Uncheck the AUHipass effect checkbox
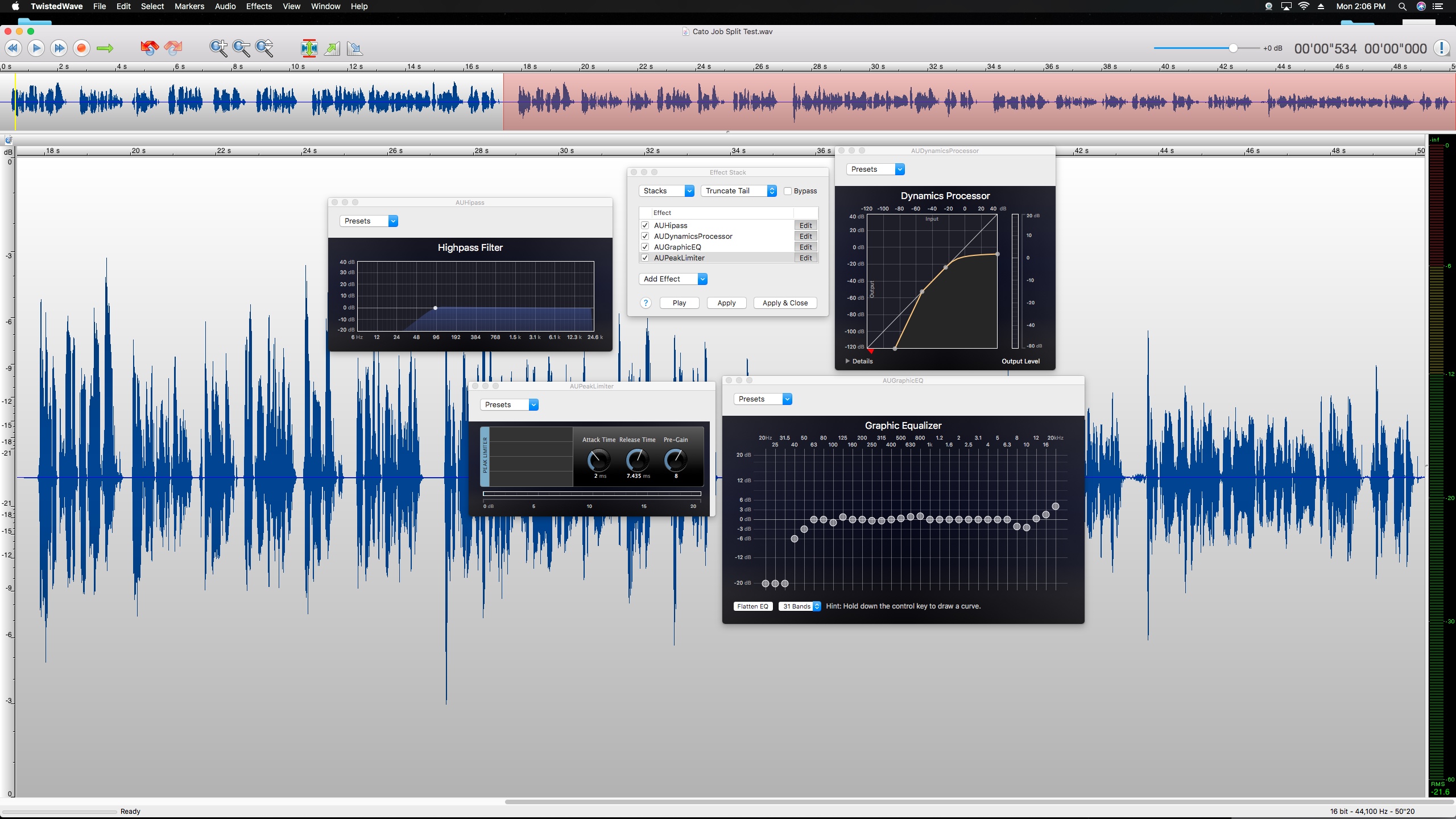This screenshot has width=1456, height=819. (x=645, y=225)
